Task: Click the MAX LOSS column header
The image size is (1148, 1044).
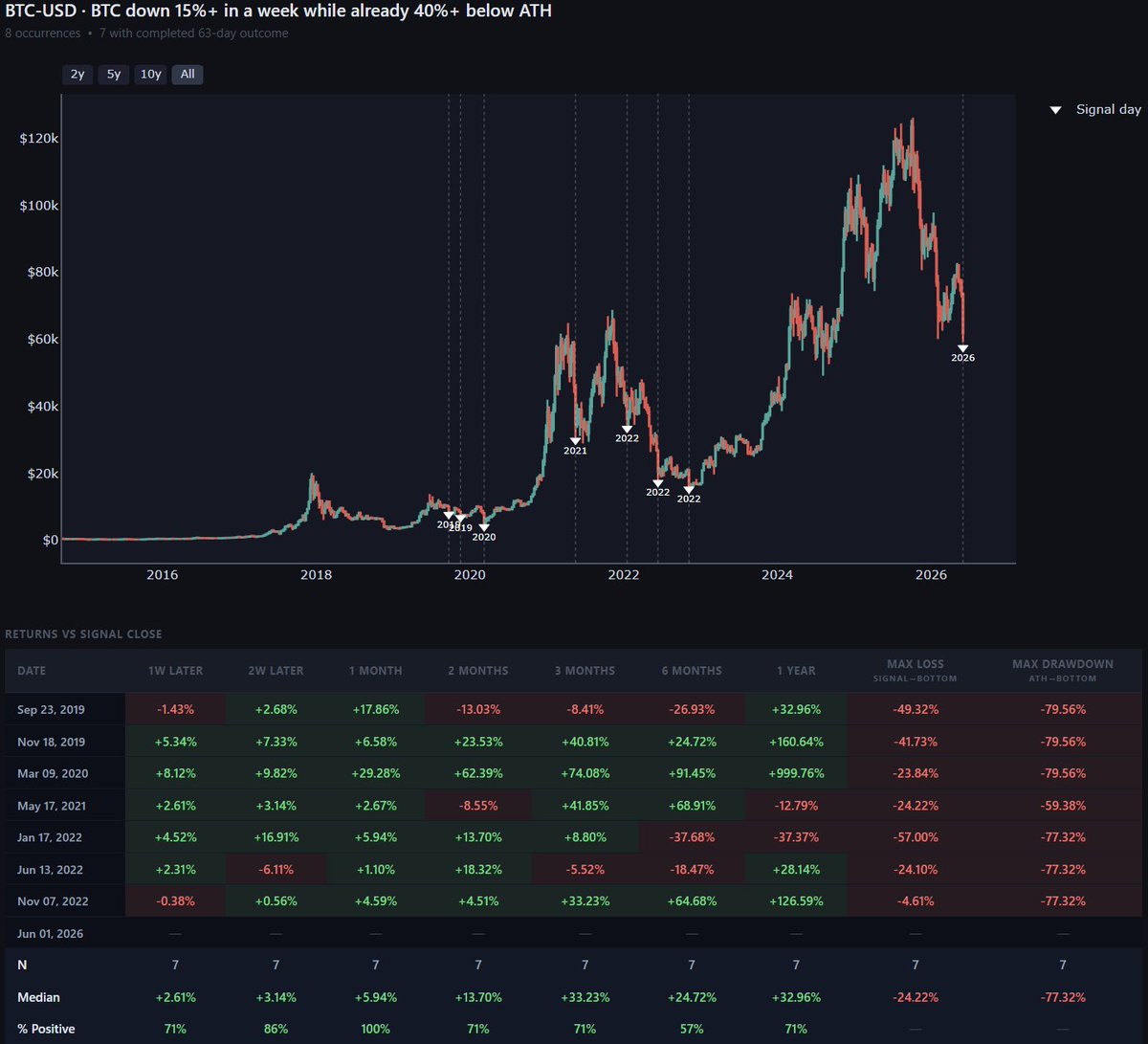Action: [916, 670]
